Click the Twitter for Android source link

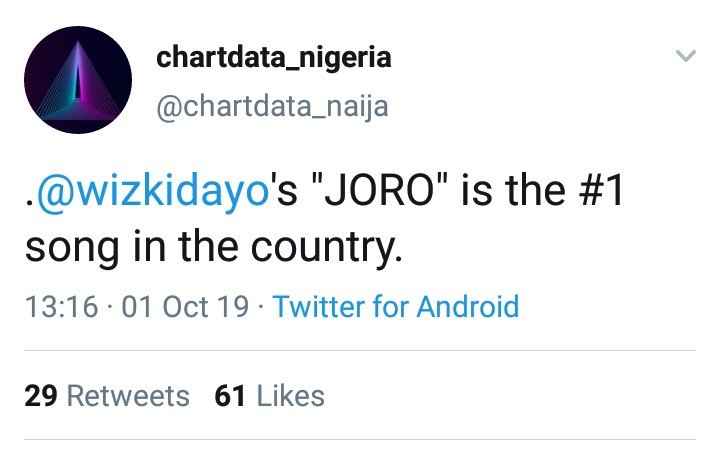tap(396, 306)
